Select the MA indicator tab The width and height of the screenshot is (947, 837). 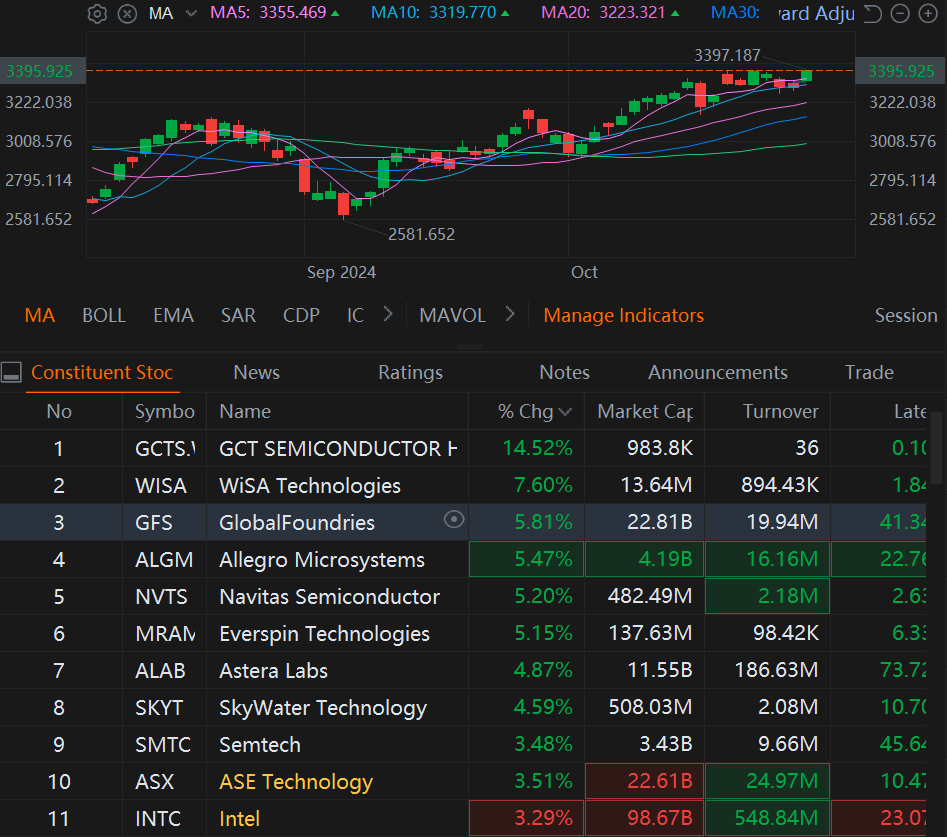point(40,315)
